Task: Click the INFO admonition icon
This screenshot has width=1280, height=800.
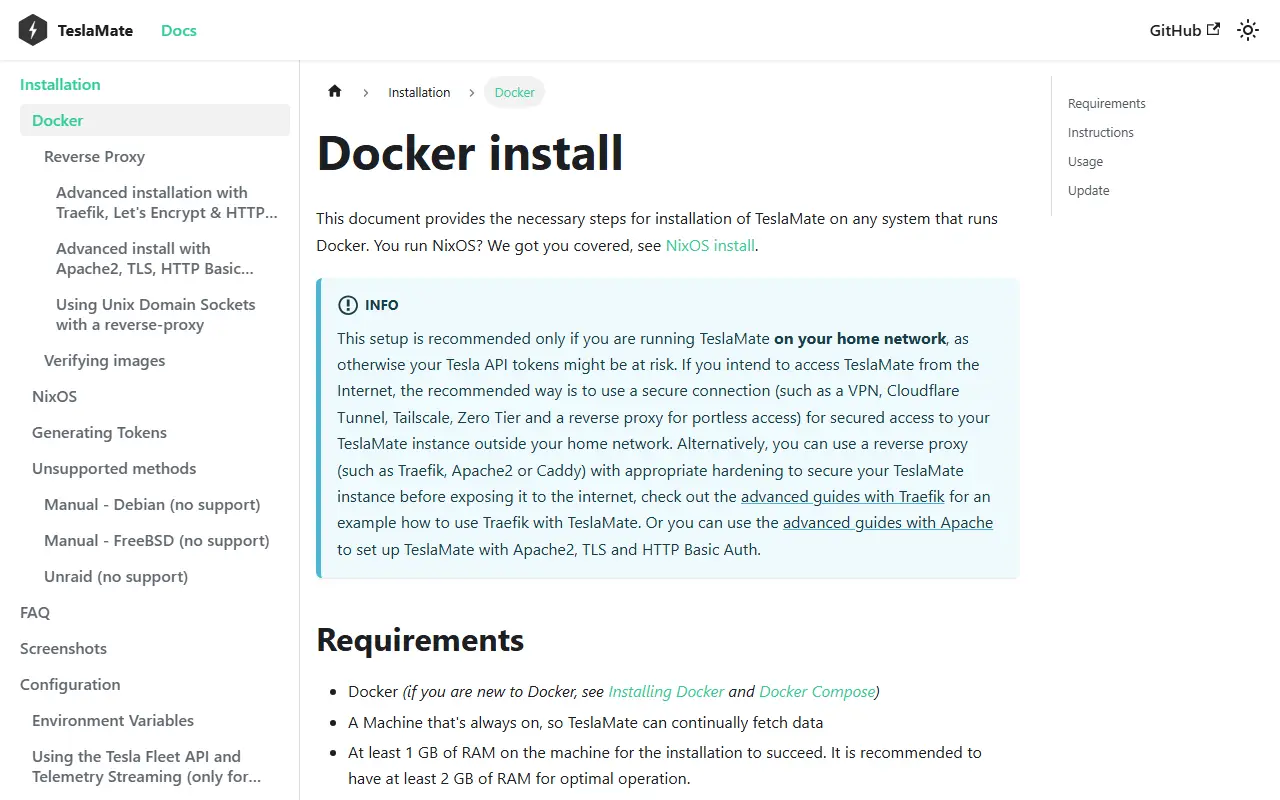Action: (347, 305)
